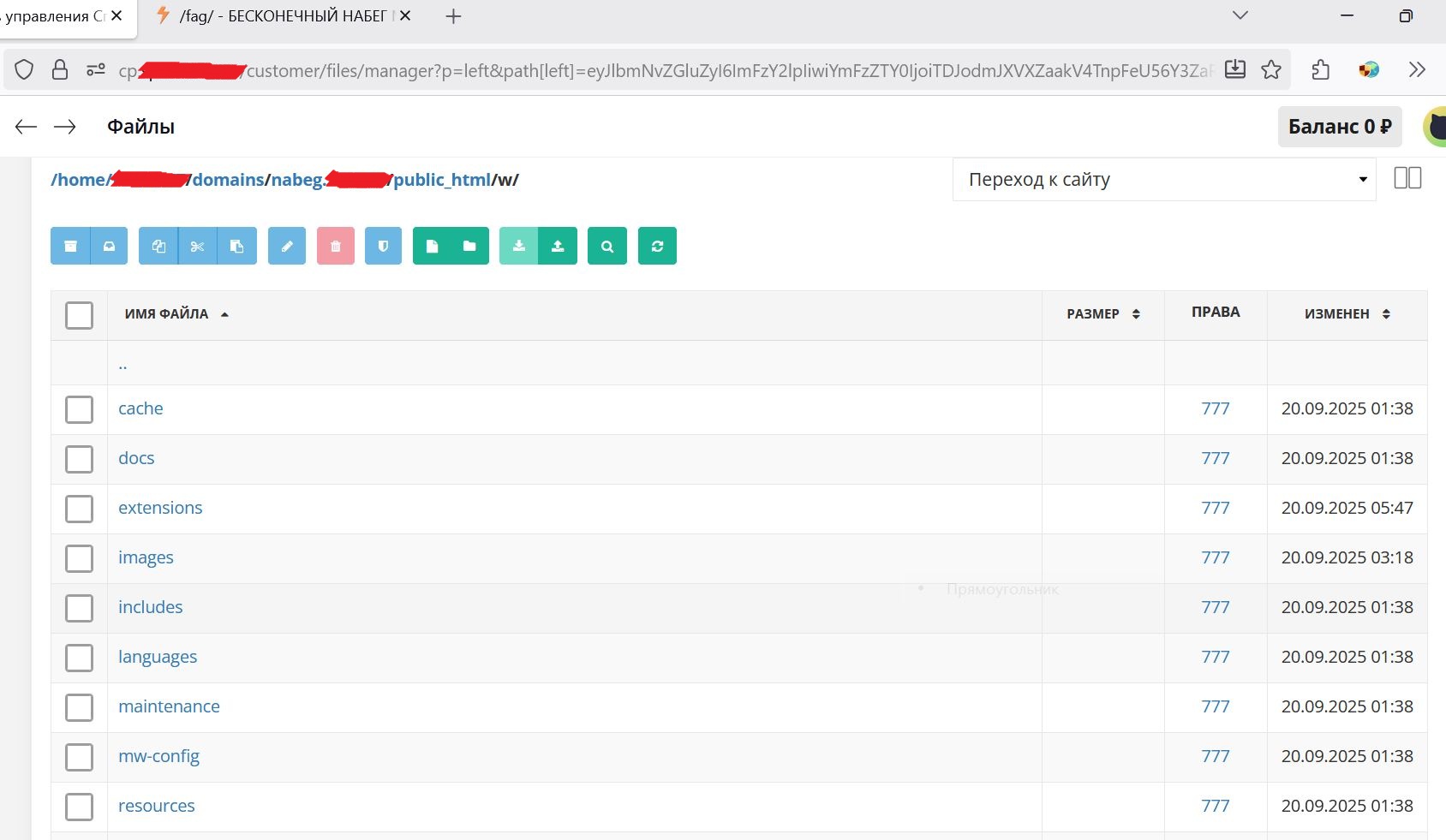Screen dimensions: 1446x840
Task: Mark the mw-config folder checkbox
Action: [x=79, y=757]
